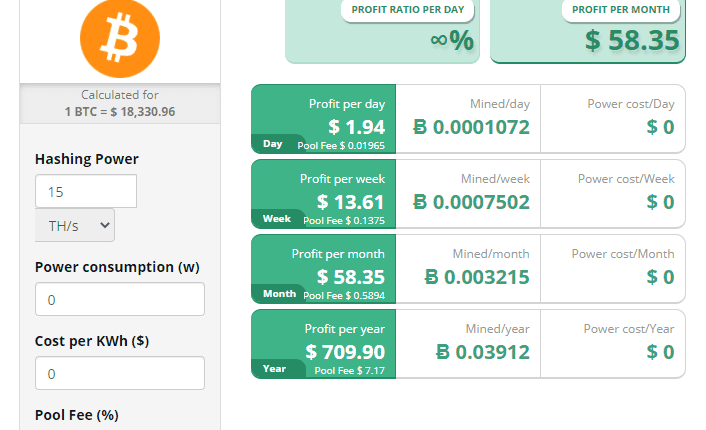This screenshot has width=706, height=430.
Task: Click the Mined/day Bitcoin amount 0.0001072
Action: (x=471, y=127)
